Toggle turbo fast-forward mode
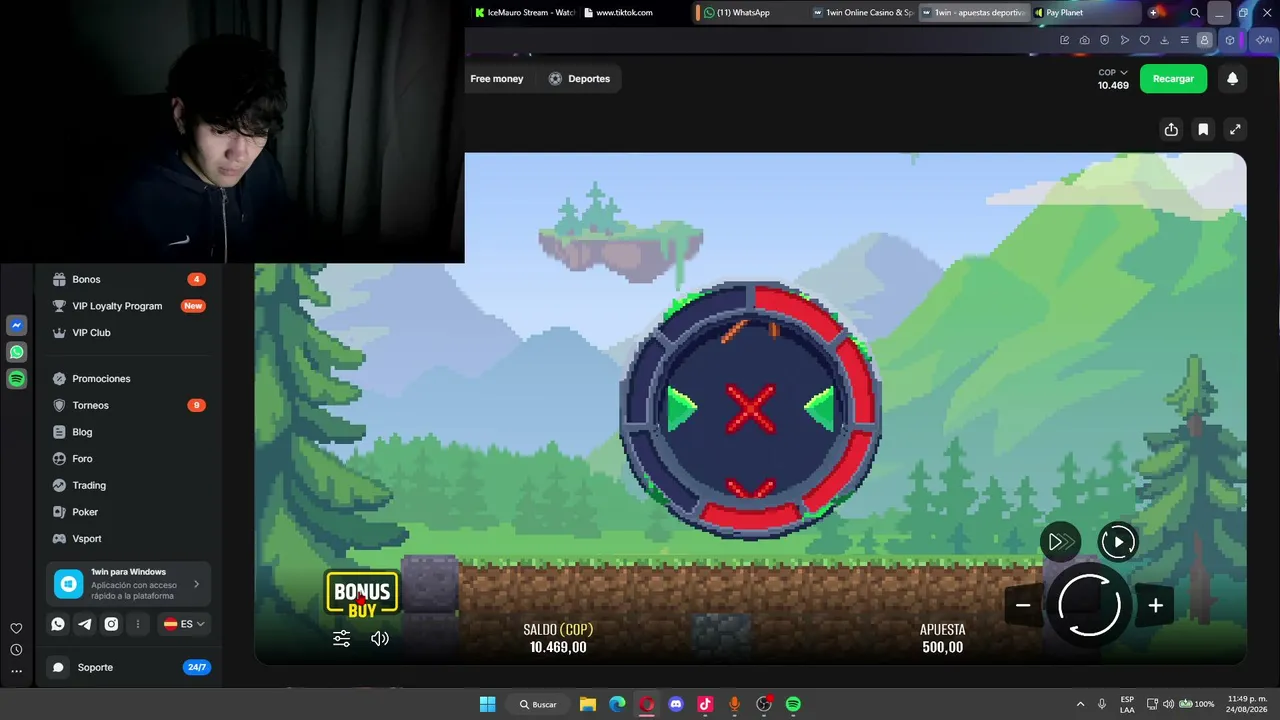 tap(1060, 542)
